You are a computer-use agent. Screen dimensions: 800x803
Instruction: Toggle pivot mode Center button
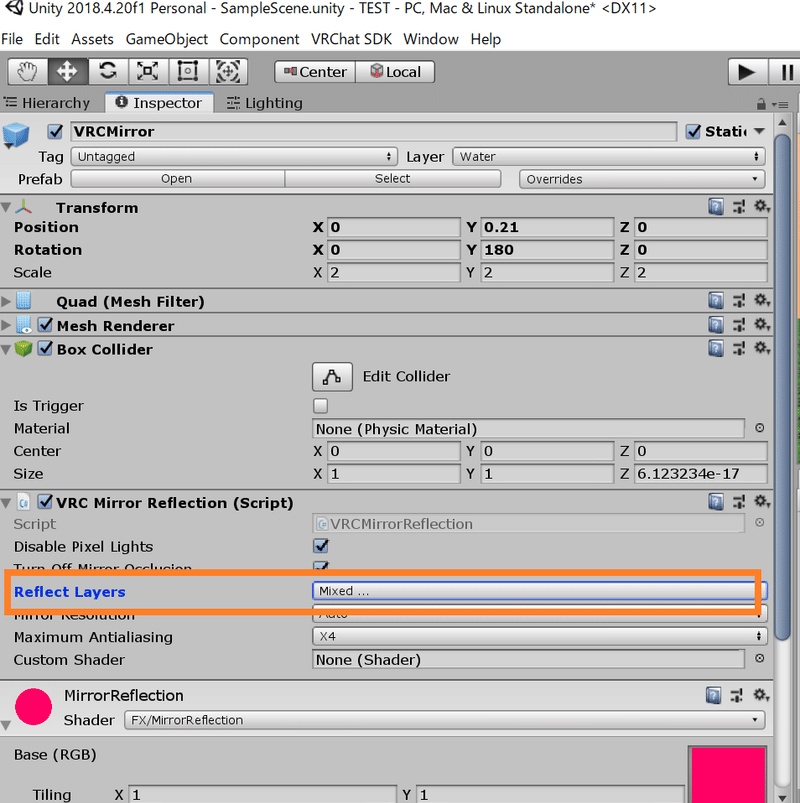point(315,72)
